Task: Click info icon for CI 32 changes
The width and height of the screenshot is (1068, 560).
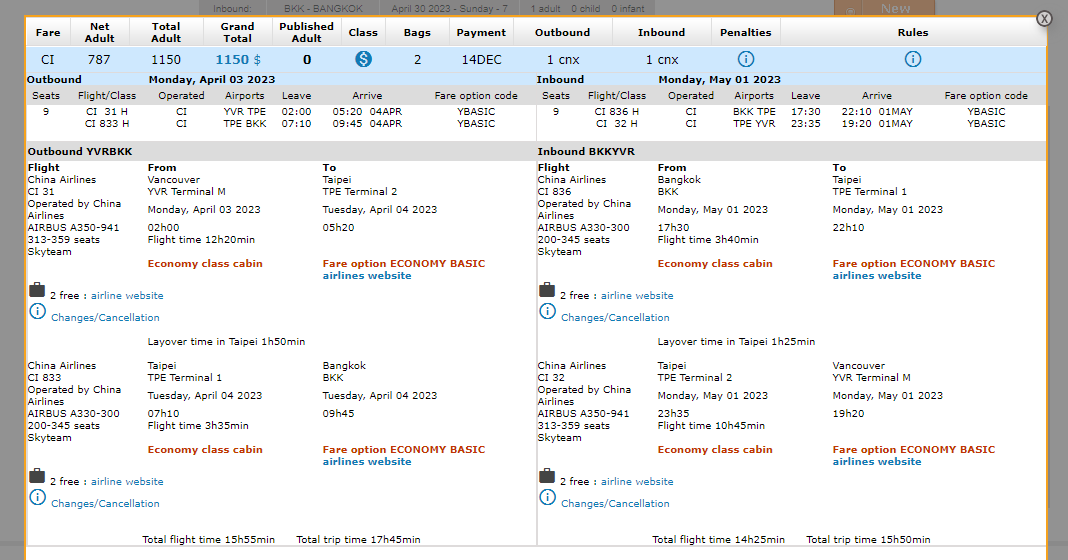Action: coord(547,497)
